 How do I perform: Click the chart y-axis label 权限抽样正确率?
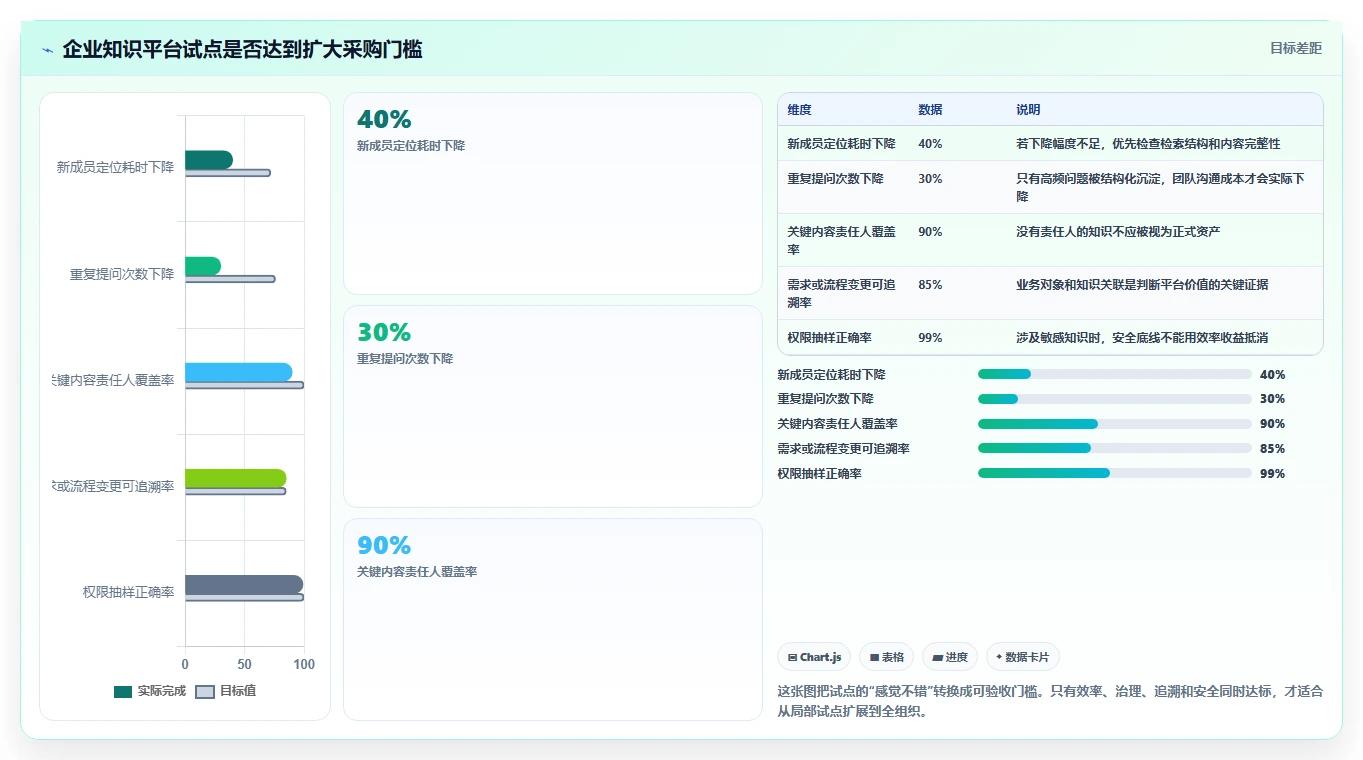(129, 592)
